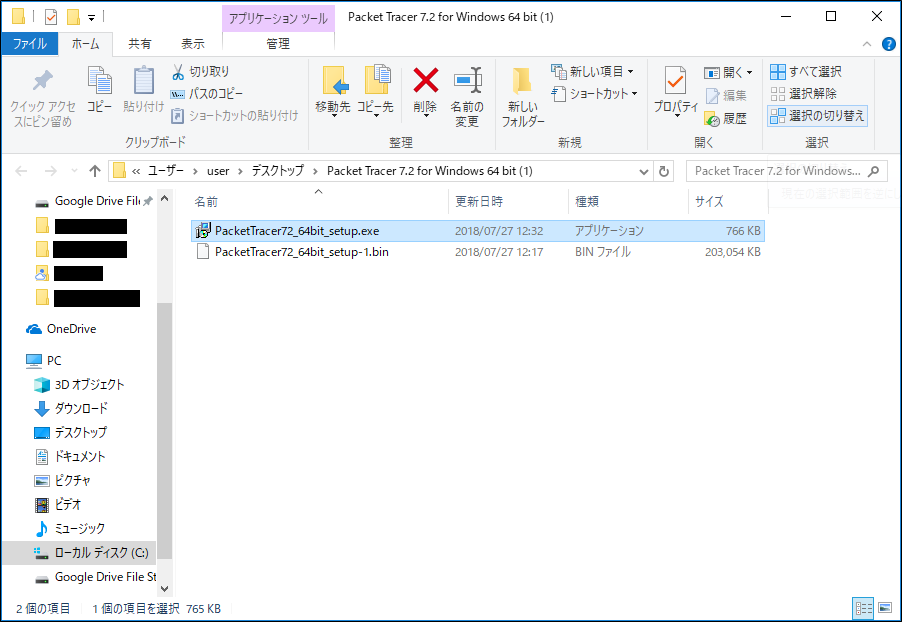Switch to details view icon in status bar
902x622 pixels.
coord(863,608)
